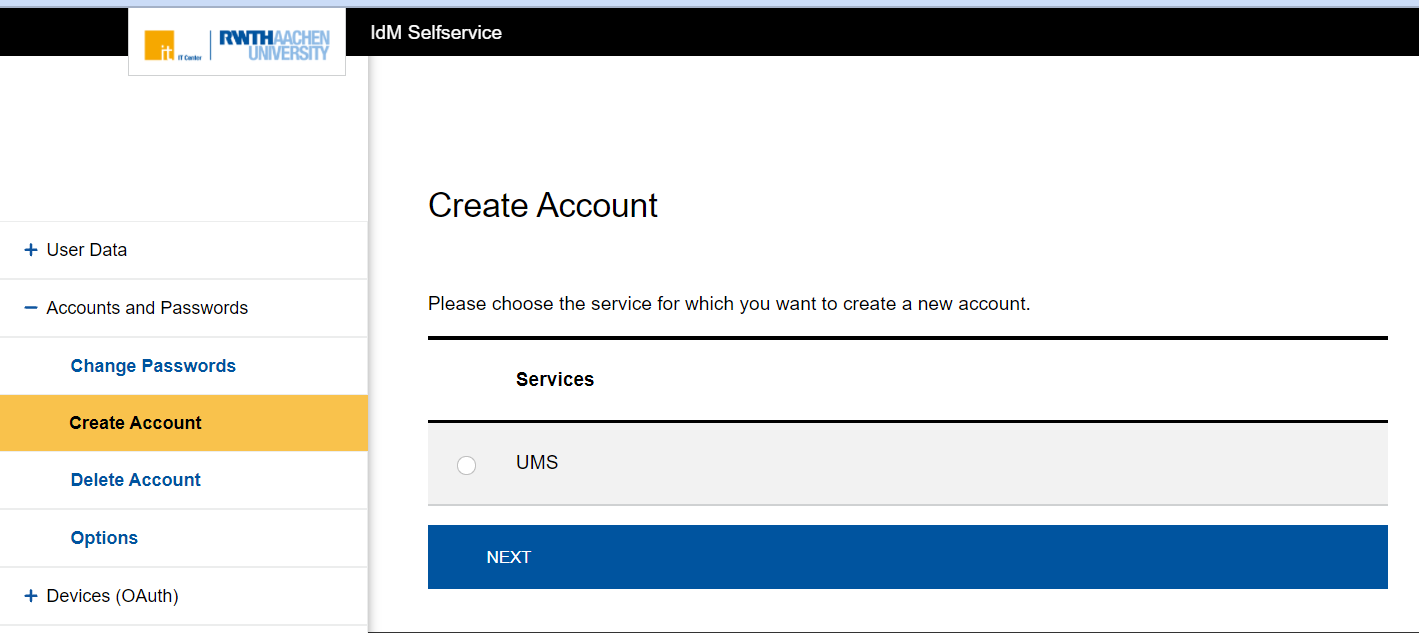Viewport: 1419px width, 633px height.
Task: Click the "Please choose the service" instruction text
Action: (x=729, y=303)
